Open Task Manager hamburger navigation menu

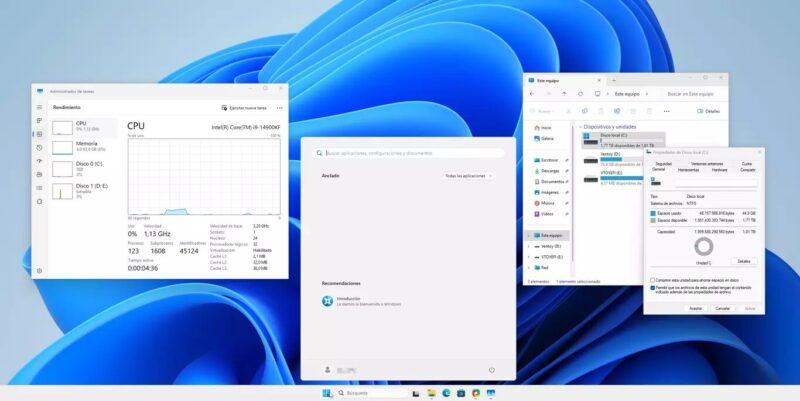39,108
